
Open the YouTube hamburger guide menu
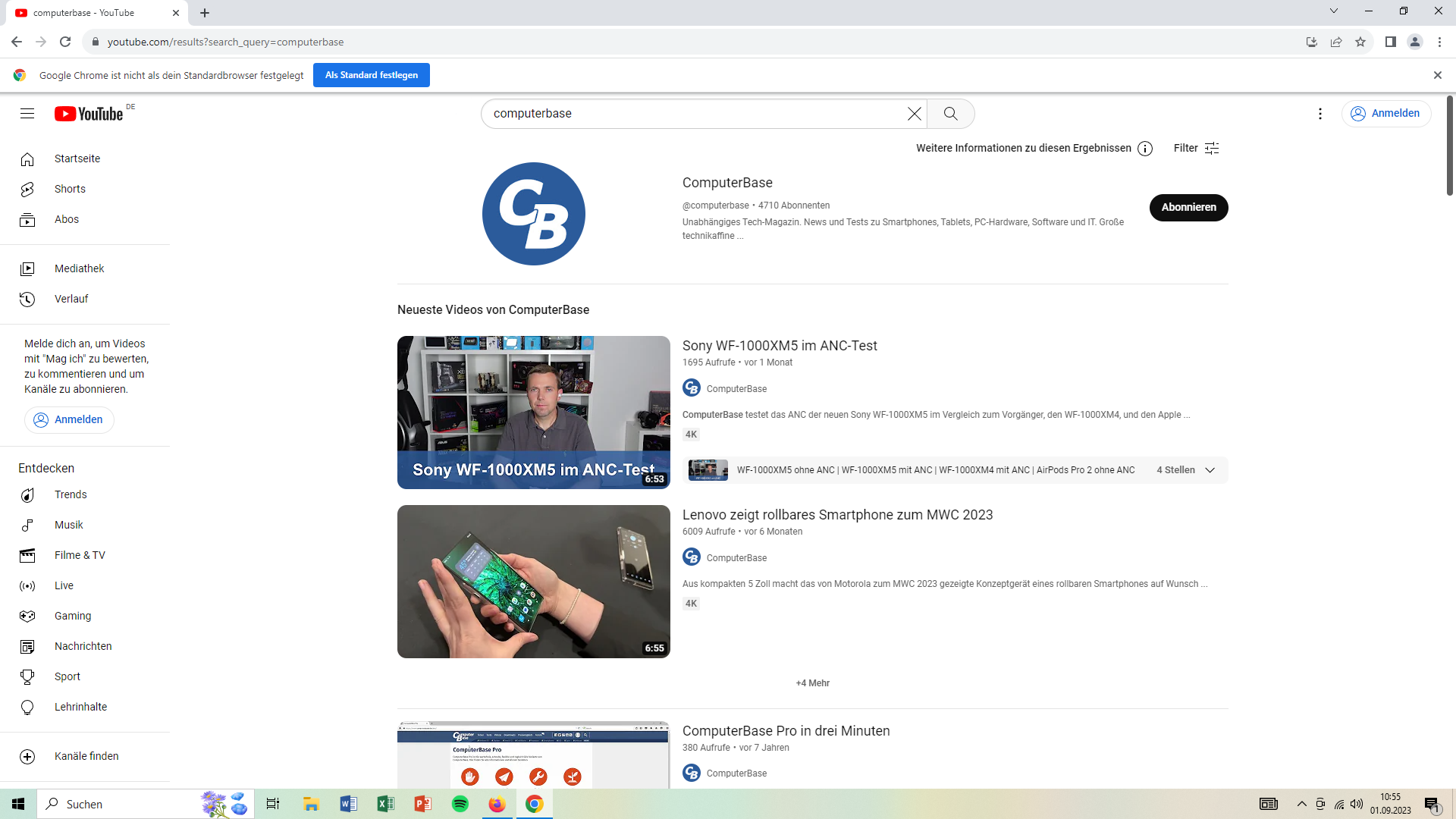click(x=27, y=114)
